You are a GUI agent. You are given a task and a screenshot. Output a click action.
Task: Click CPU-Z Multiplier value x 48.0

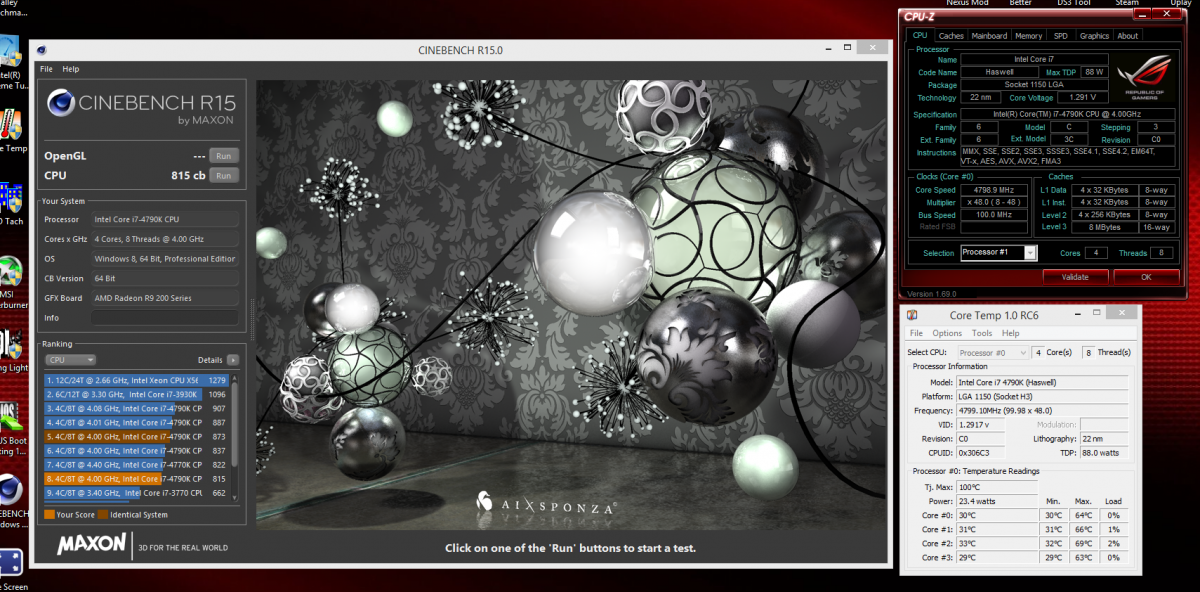(996, 202)
